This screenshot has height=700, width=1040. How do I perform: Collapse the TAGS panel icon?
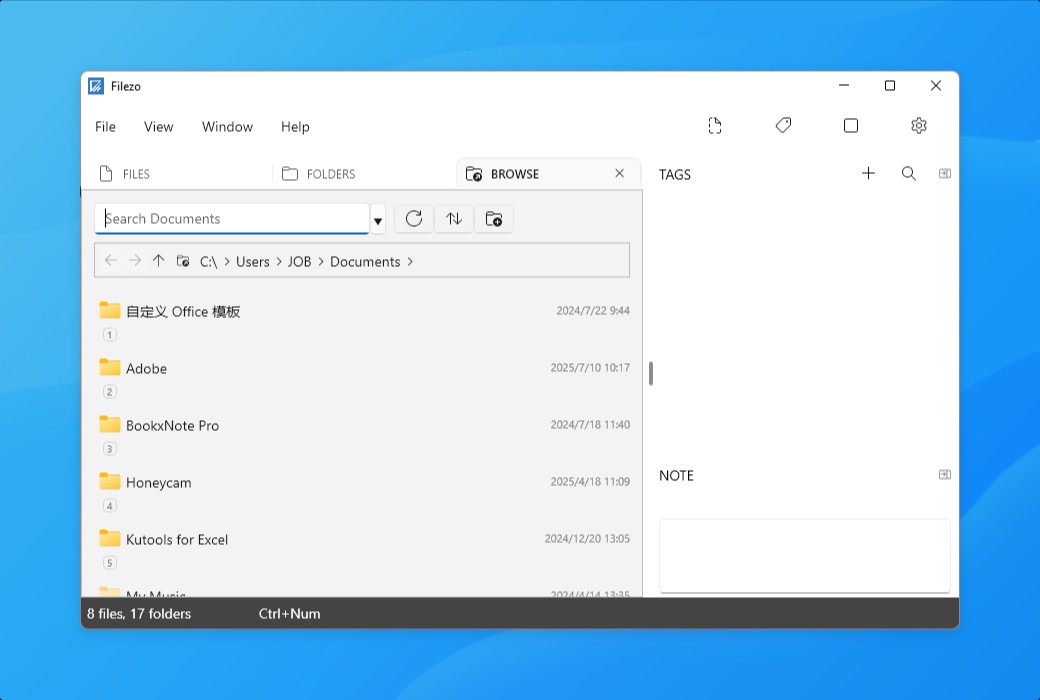(x=944, y=173)
